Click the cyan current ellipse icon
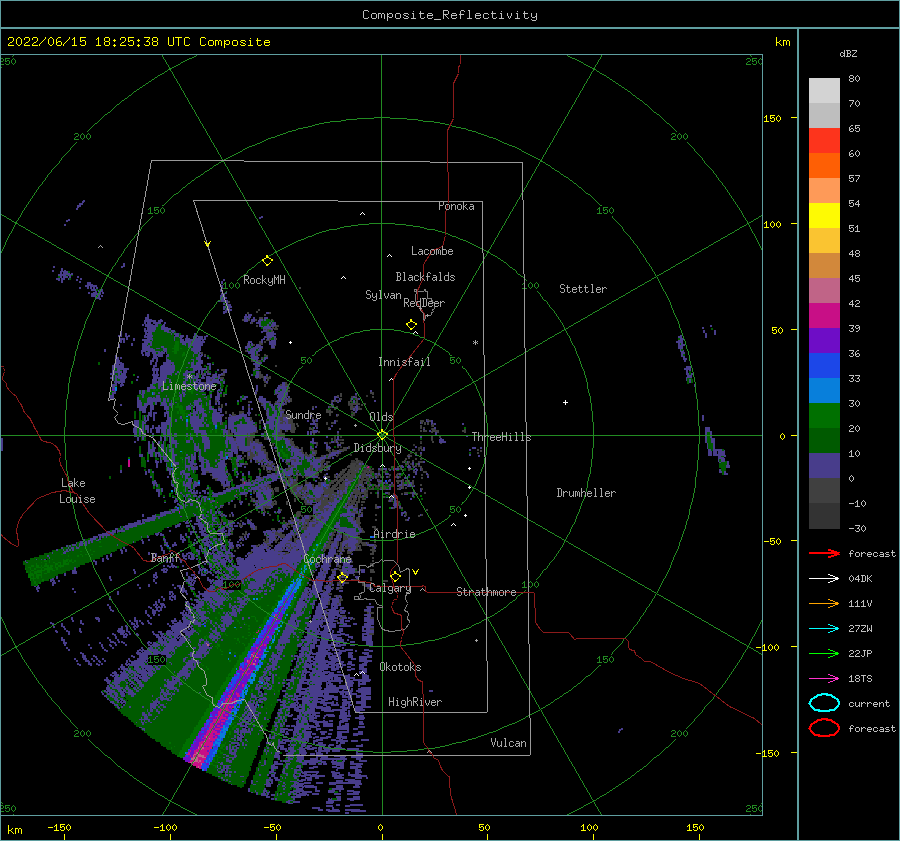Image resolution: width=900 pixels, height=841 pixels. [x=824, y=703]
